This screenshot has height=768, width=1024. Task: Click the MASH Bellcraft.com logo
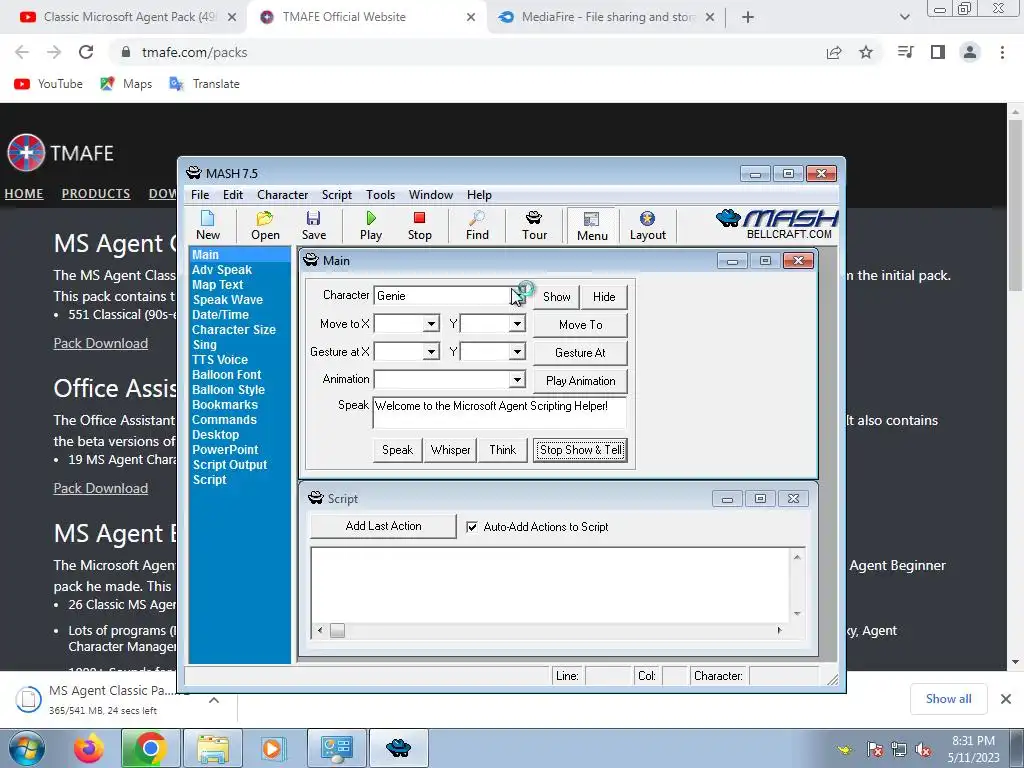[x=777, y=225]
